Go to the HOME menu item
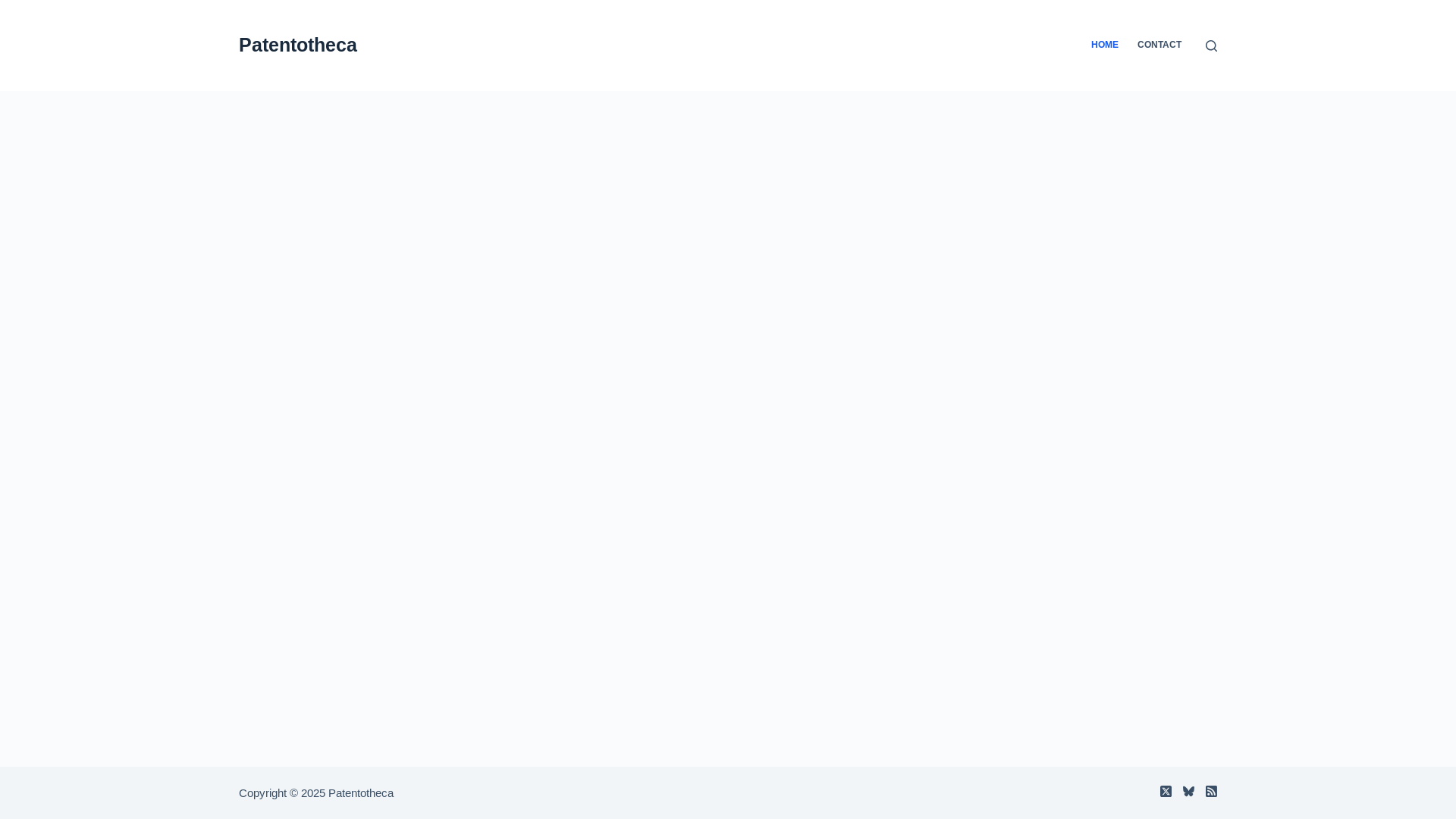The image size is (1456, 819). pyautogui.click(x=1104, y=45)
